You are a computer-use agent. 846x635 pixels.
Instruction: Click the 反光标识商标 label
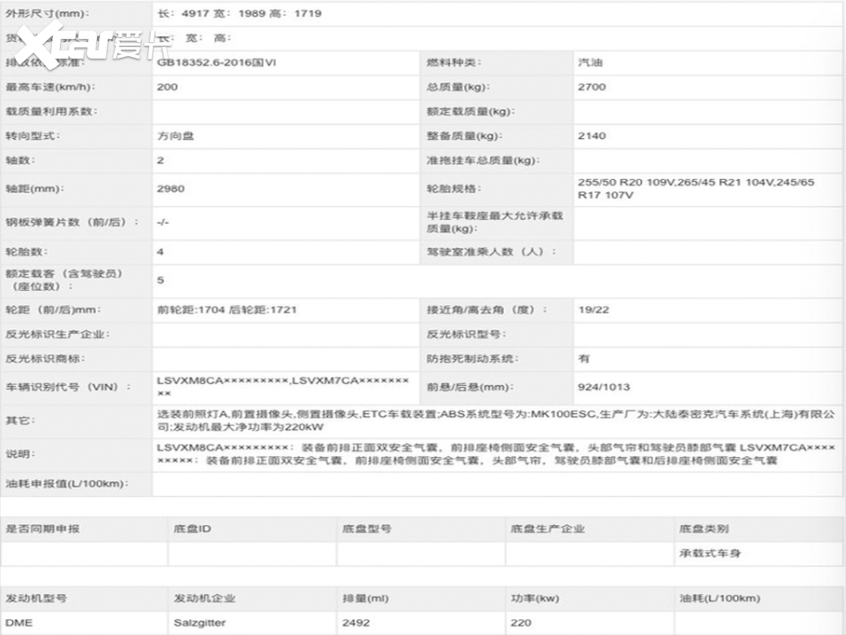[x=45, y=359]
